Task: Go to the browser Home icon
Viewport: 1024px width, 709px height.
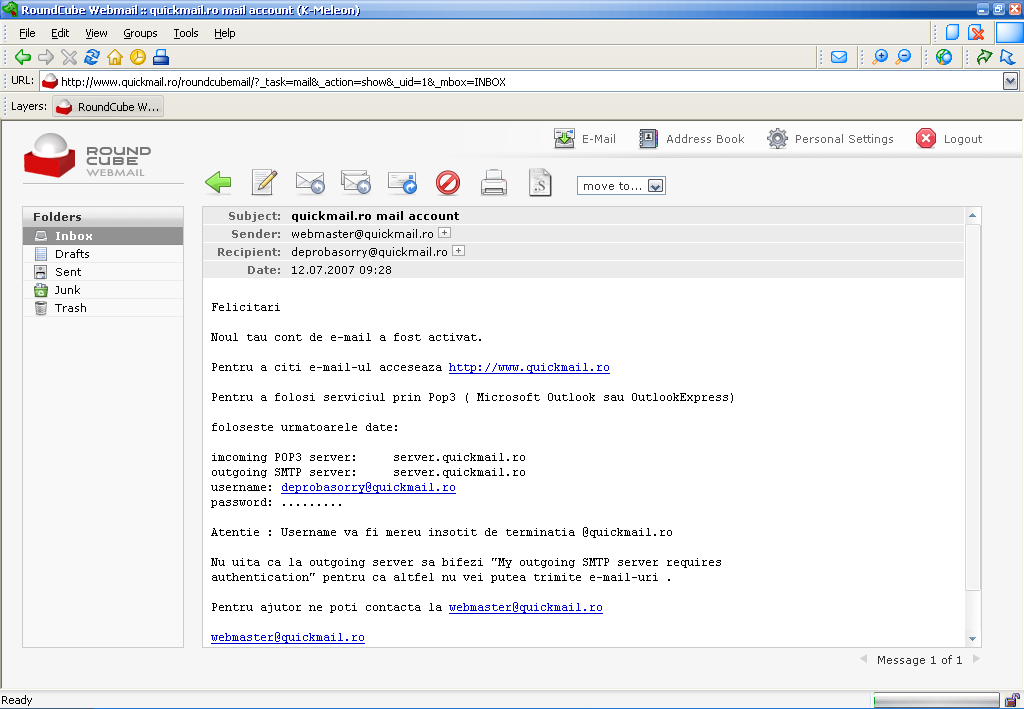Action: pyautogui.click(x=115, y=57)
